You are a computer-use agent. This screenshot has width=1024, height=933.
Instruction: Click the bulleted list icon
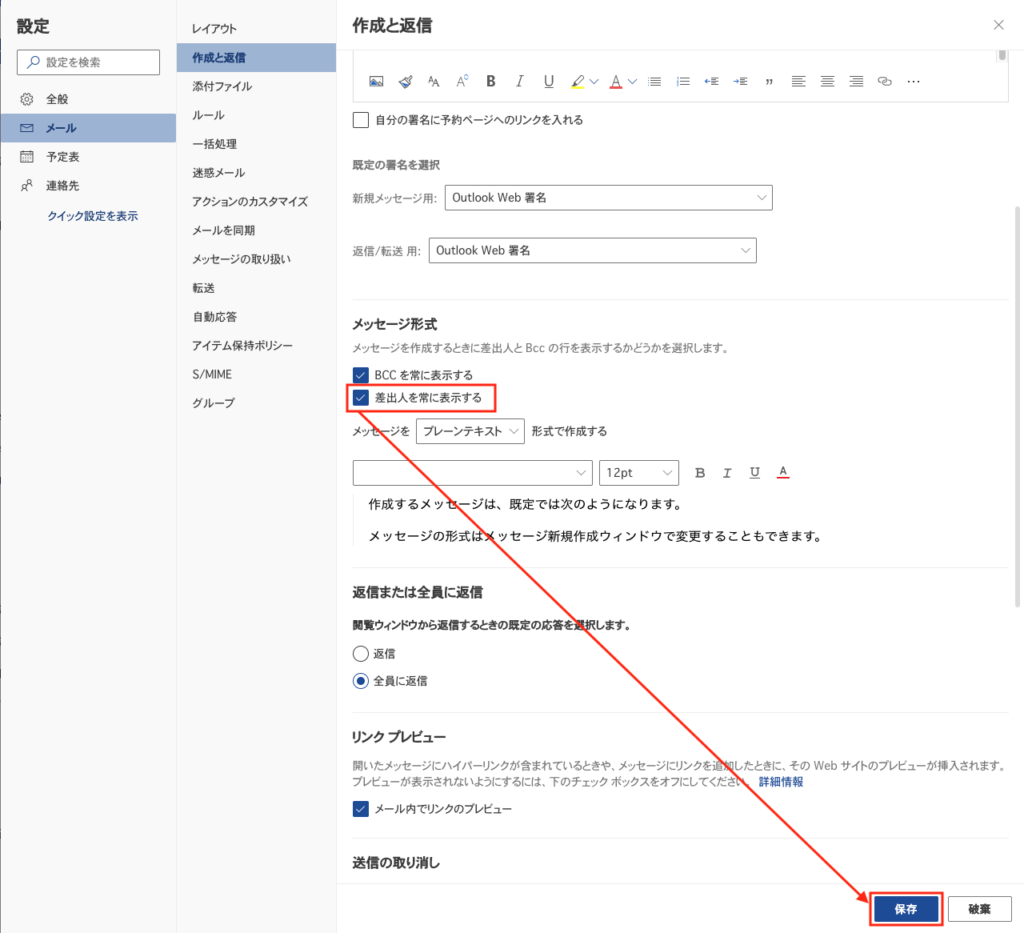click(x=654, y=81)
